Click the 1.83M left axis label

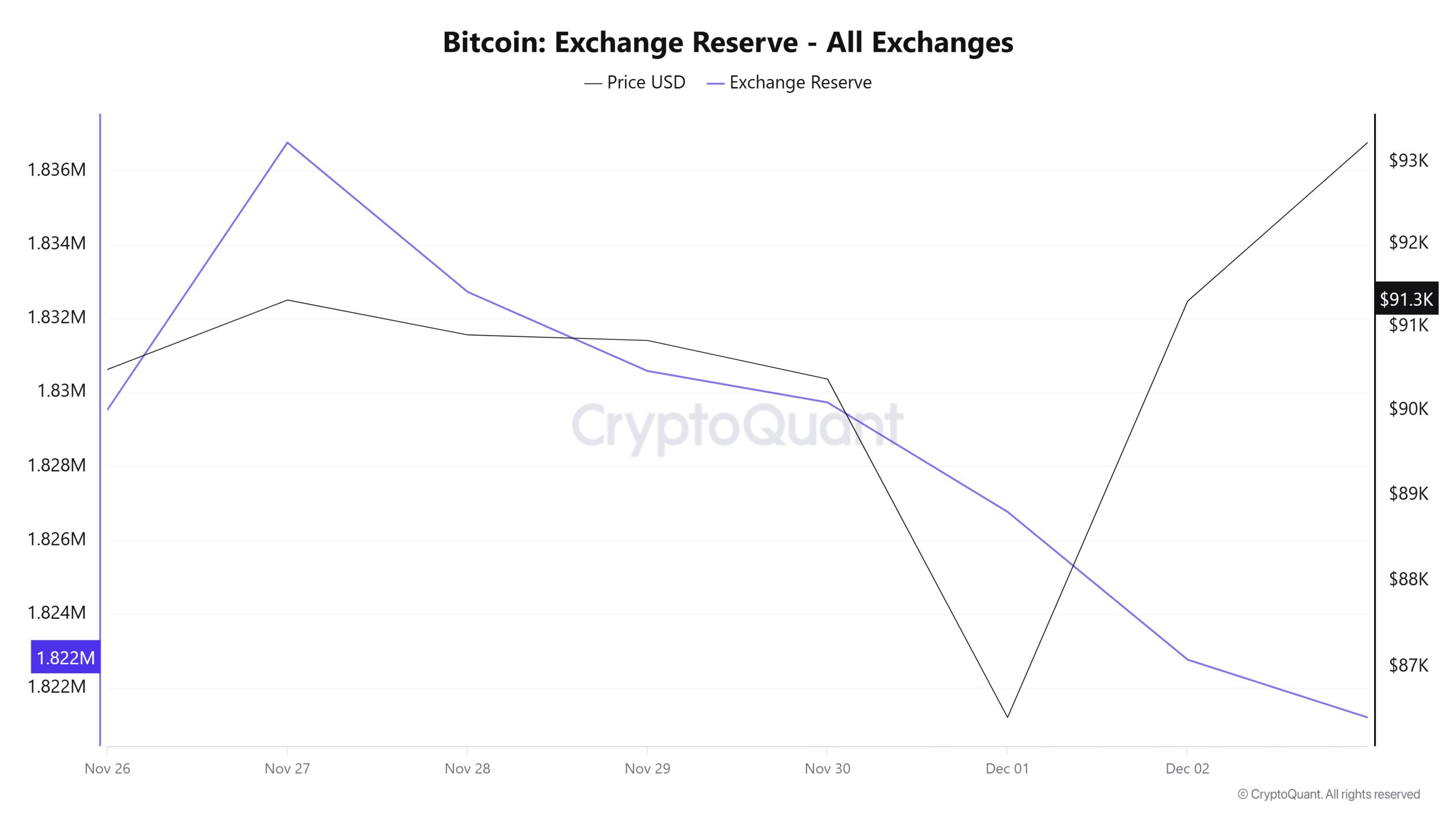click(x=61, y=391)
